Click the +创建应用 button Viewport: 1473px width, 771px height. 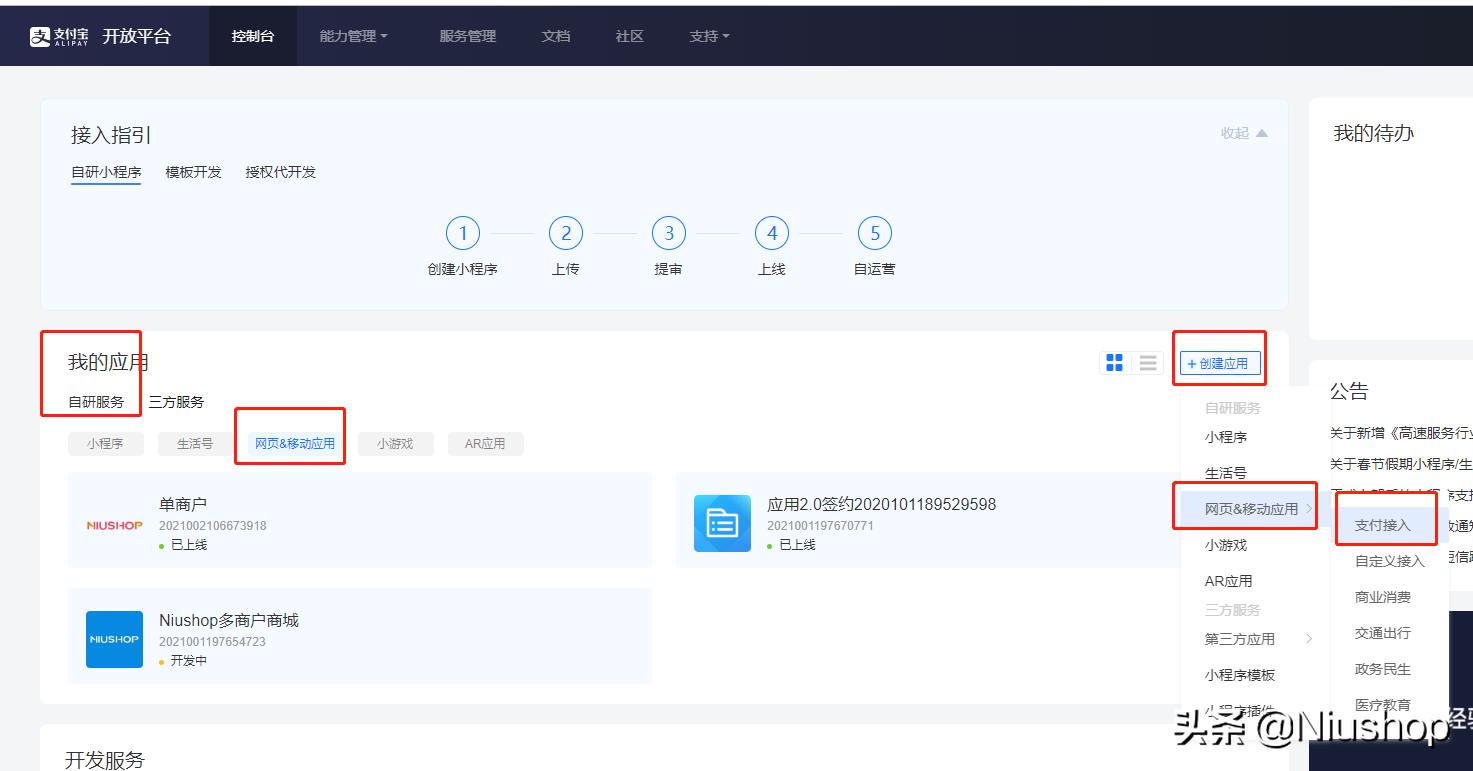(x=1219, y=365)
